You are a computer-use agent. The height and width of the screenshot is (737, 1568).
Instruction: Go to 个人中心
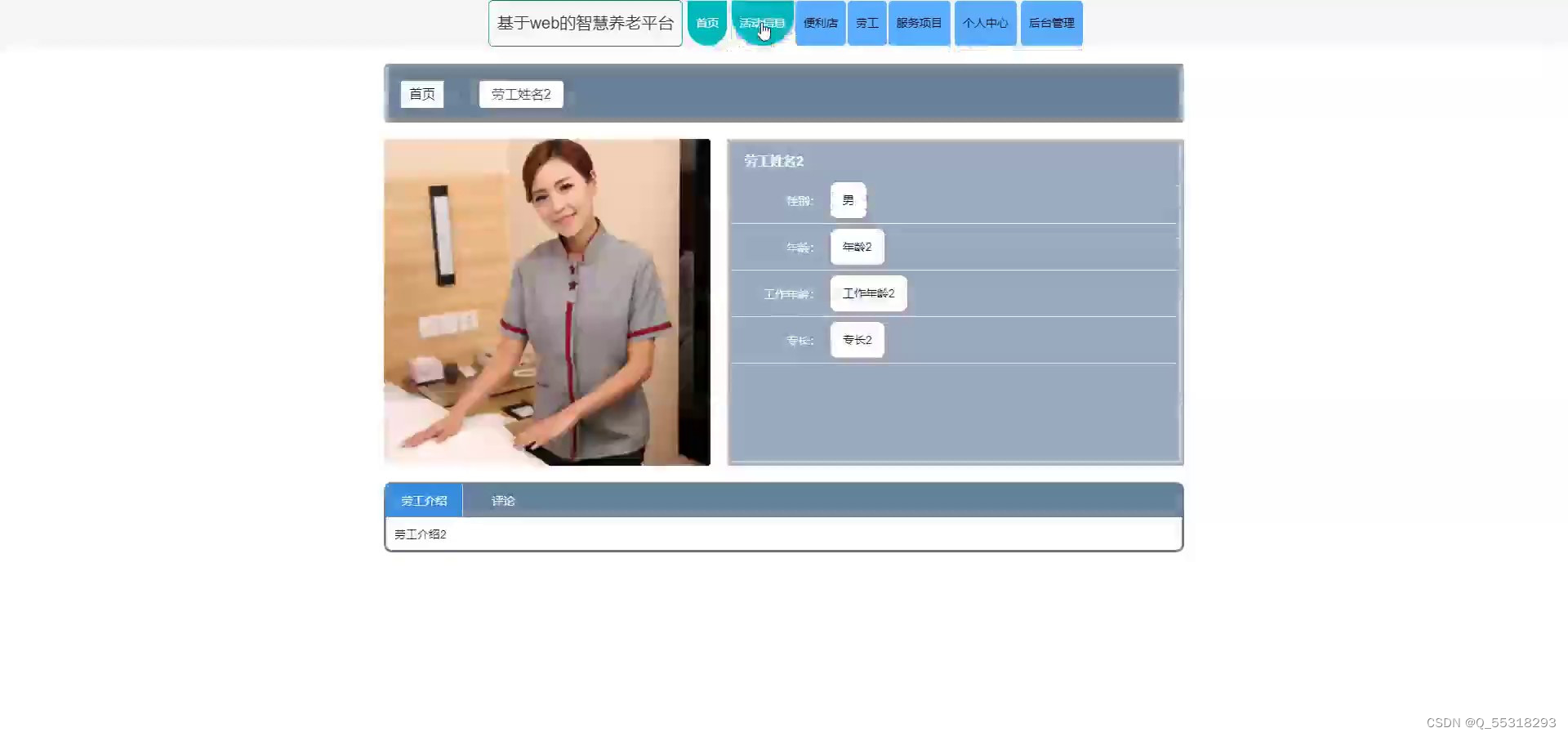(985, 23)
